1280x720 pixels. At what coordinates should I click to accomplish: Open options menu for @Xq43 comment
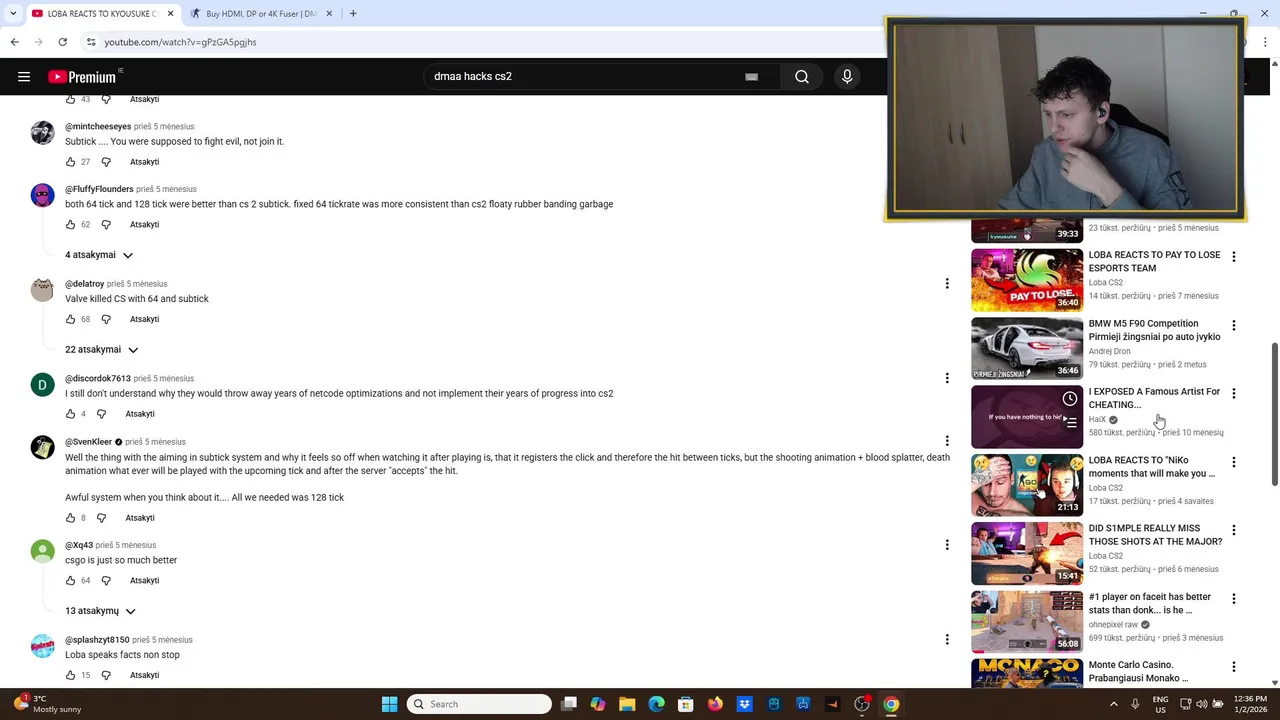tap(947, 545)
